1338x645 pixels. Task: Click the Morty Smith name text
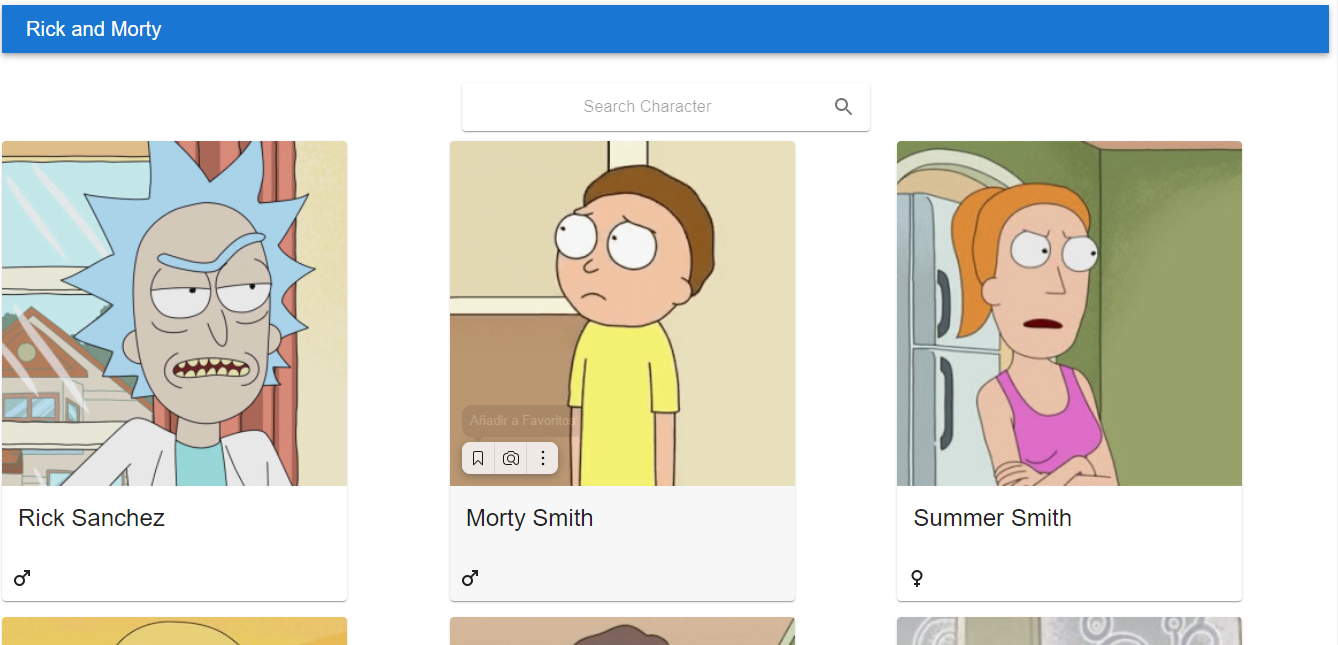(x=530, y=518)
